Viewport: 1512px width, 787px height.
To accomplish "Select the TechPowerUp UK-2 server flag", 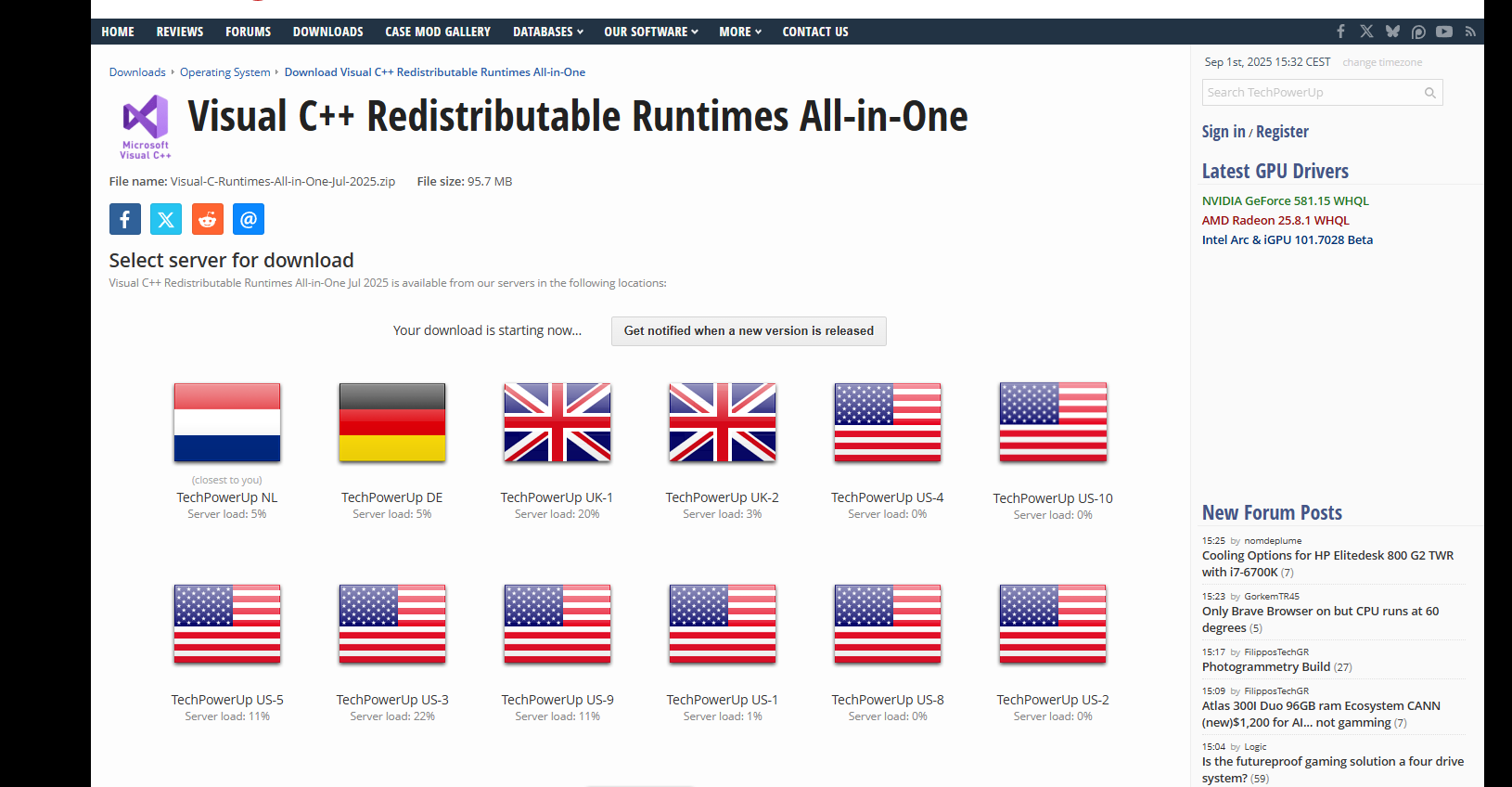I will click(x=723, y=422).
